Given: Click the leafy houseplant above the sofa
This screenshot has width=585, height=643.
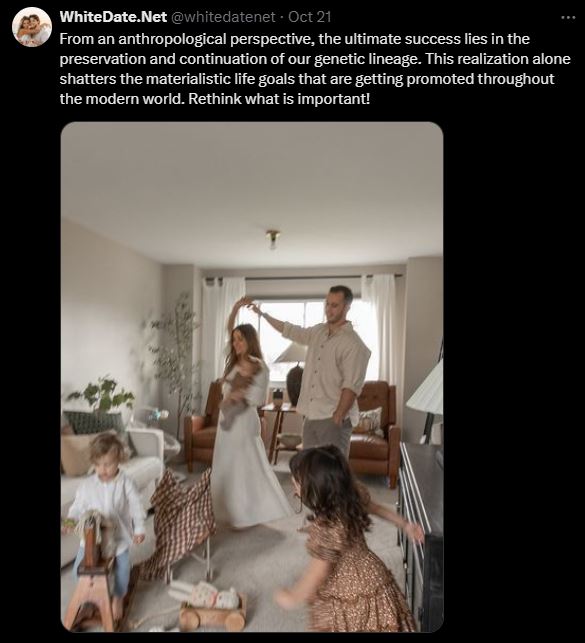Looking at the screenshot, I should pos(102,395).
